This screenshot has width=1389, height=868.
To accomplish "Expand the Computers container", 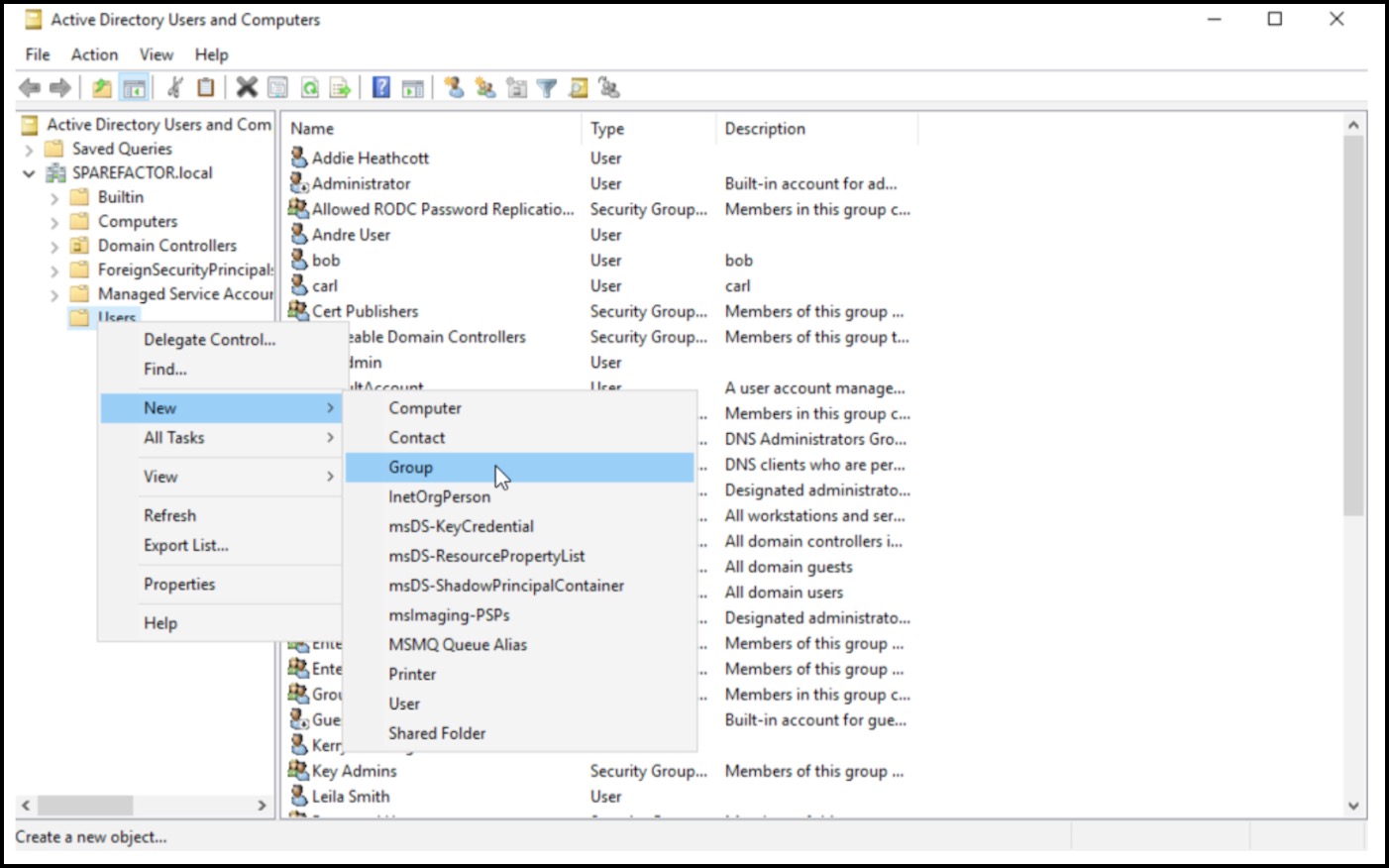I will click(x=54, y=222).
